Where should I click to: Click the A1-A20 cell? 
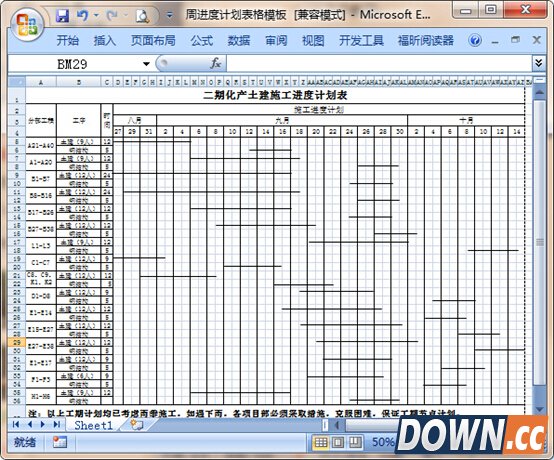click(41, 163)
